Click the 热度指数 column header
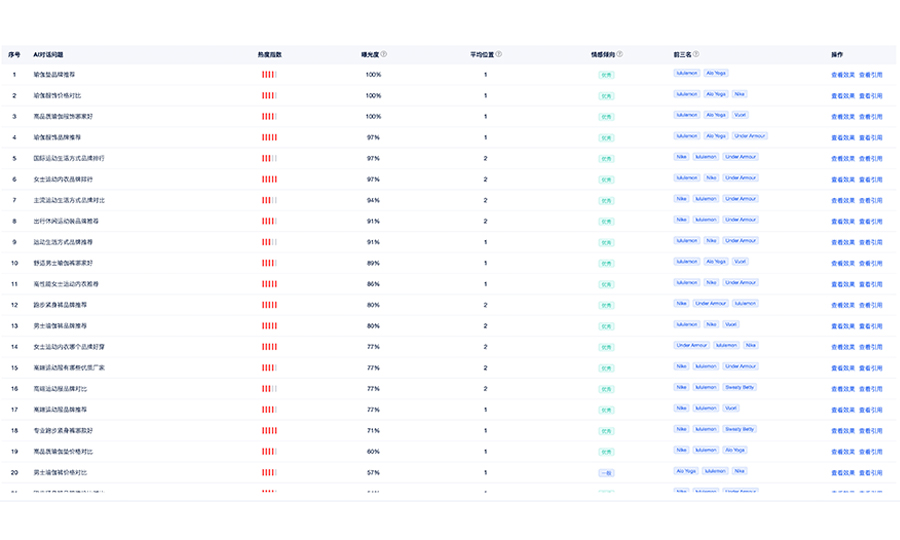 tap(269, 54)
